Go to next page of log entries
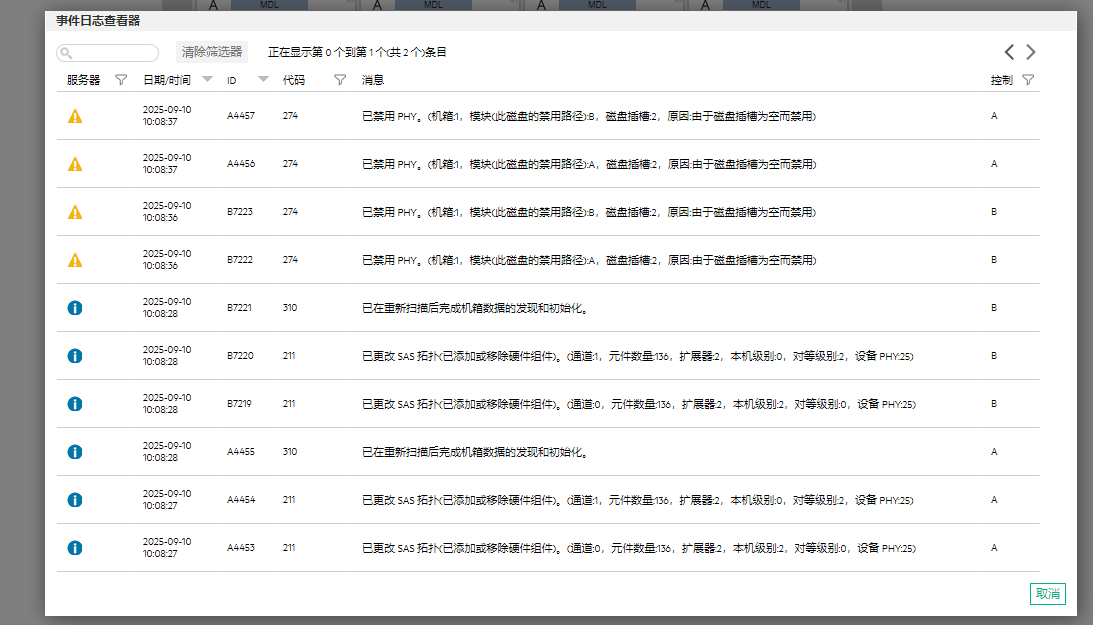Screen dimensions: 1093x625 (1031, 52)
